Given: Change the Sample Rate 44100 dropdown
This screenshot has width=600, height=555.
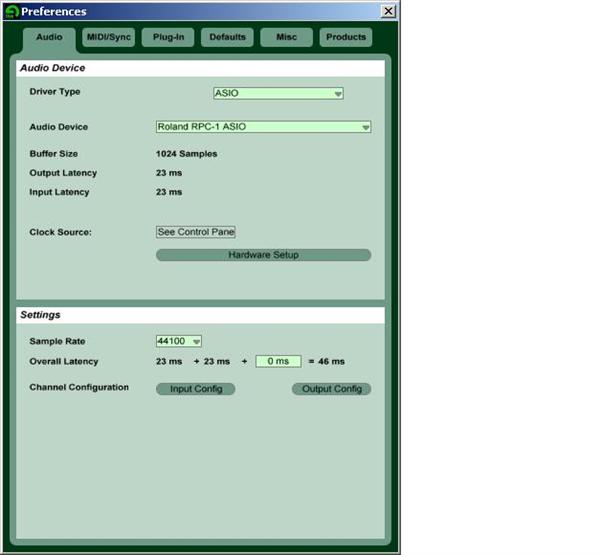Looking at the screenshot, I should [179, 341].
